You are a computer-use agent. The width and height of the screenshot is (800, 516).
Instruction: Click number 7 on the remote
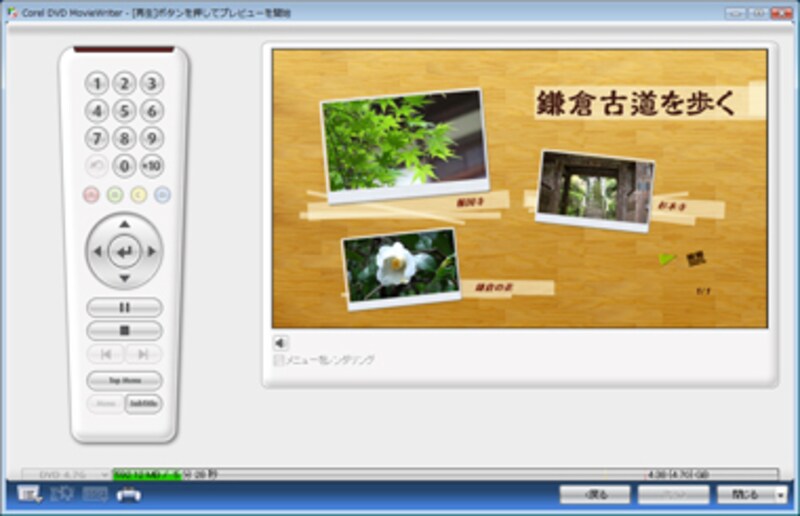tap(96, 138)
